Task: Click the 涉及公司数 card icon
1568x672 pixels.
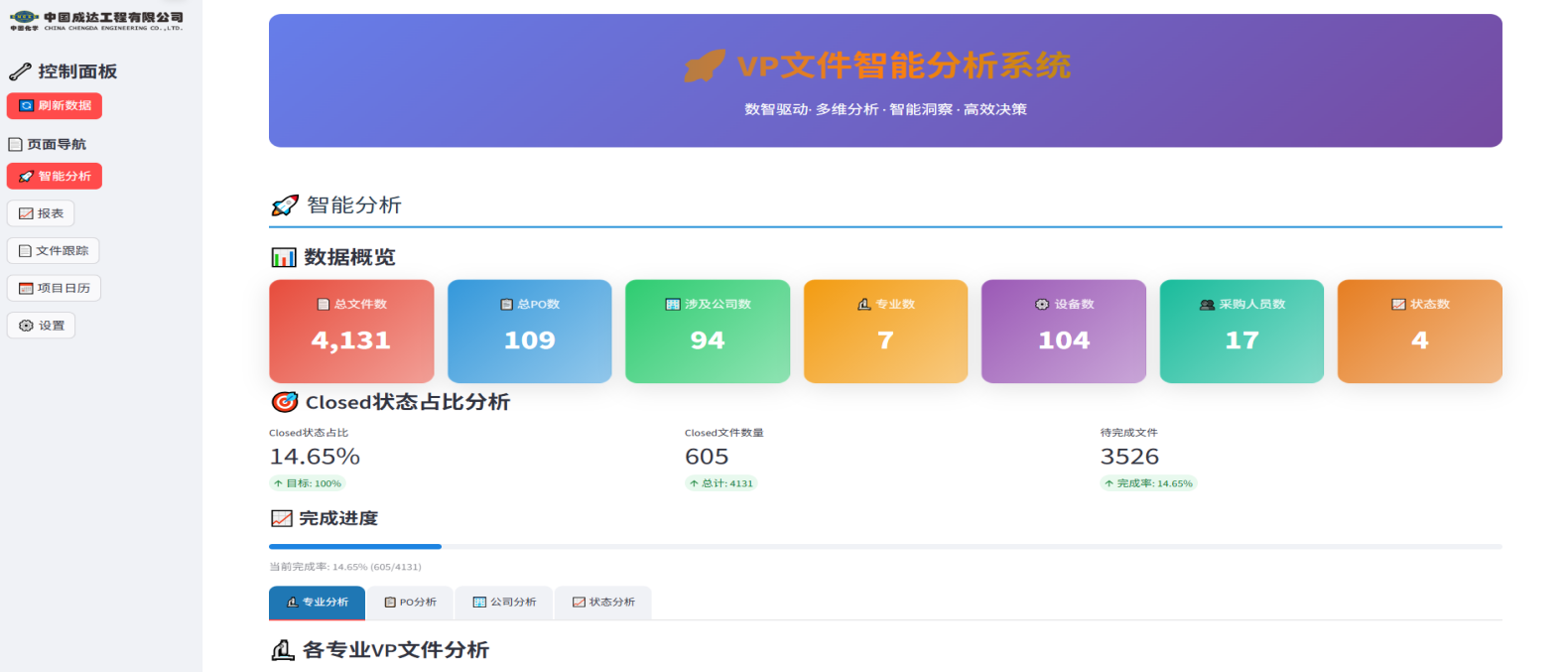Action: coord(672,305)
